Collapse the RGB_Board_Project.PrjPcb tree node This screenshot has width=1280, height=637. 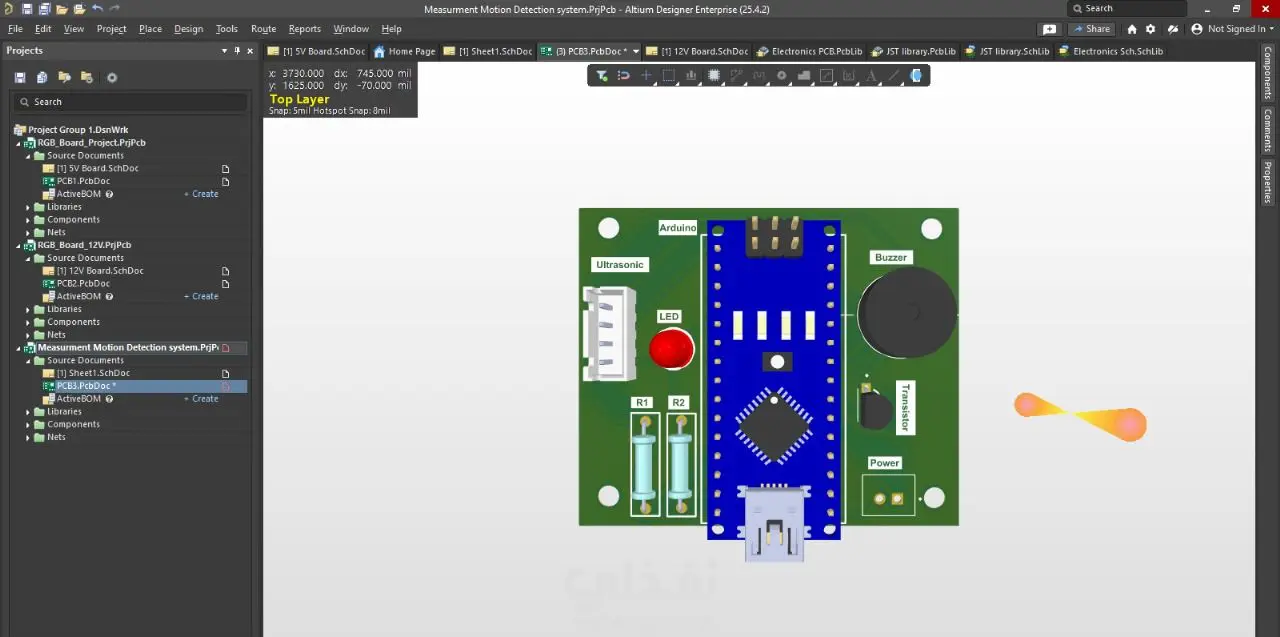(x=19, y=143)
